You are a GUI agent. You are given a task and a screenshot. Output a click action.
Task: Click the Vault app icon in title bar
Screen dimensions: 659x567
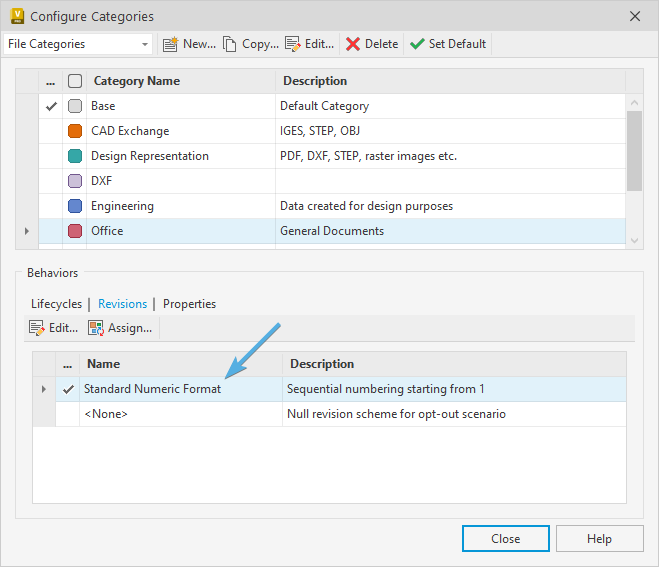16,16
